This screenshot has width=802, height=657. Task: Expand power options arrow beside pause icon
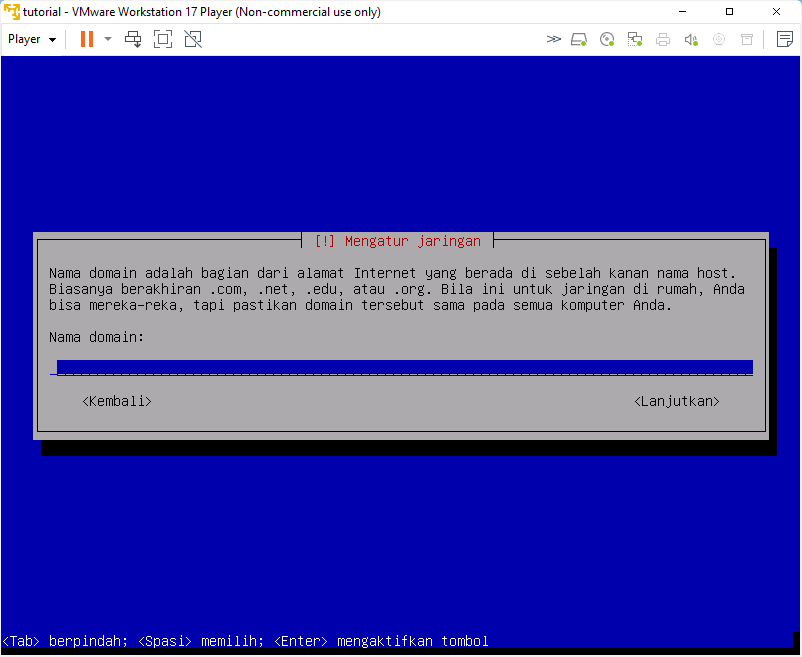tap(108, 39)
